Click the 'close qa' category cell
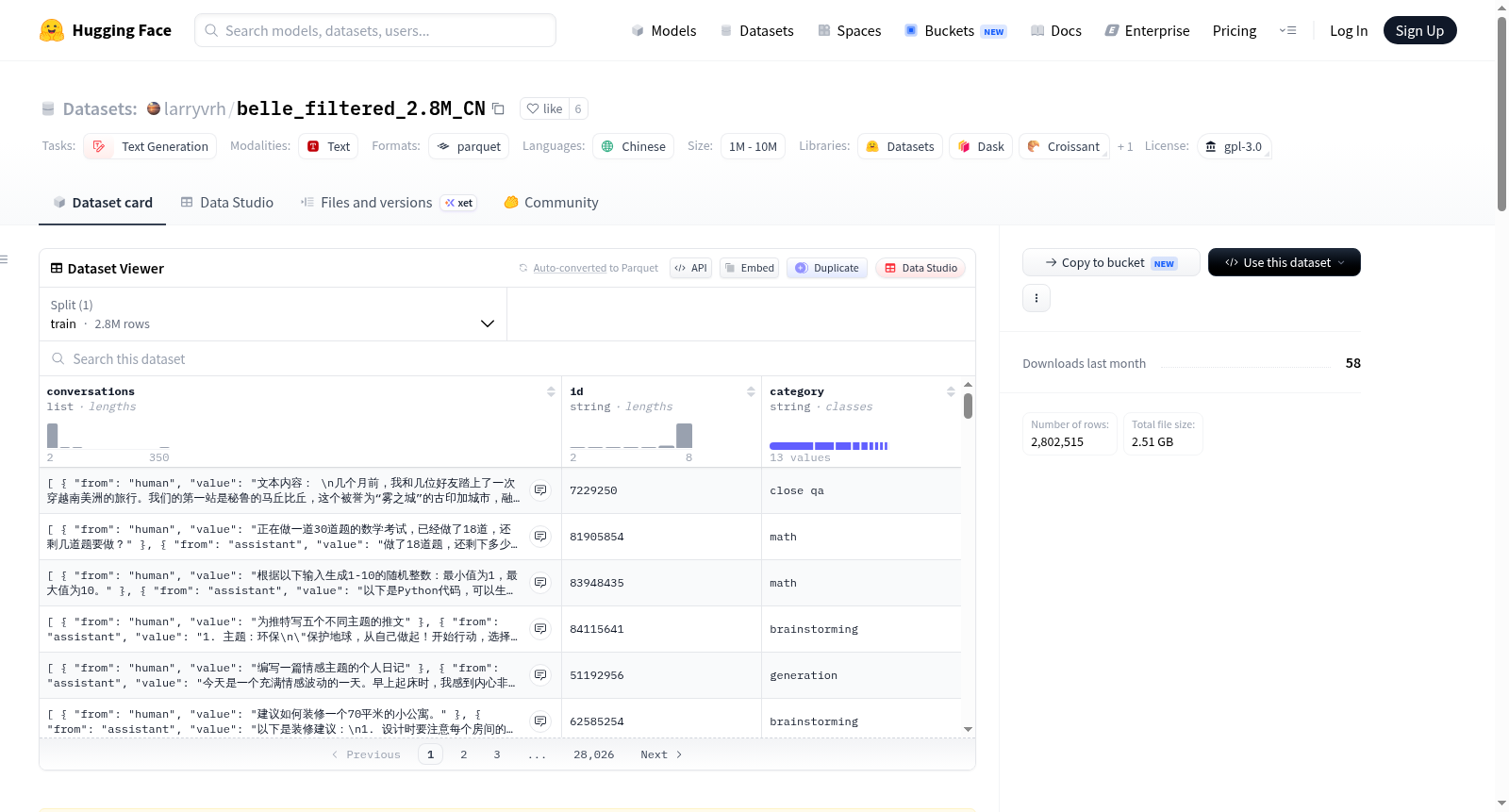This screenshot has width=1509, height=812. (861, 490)
